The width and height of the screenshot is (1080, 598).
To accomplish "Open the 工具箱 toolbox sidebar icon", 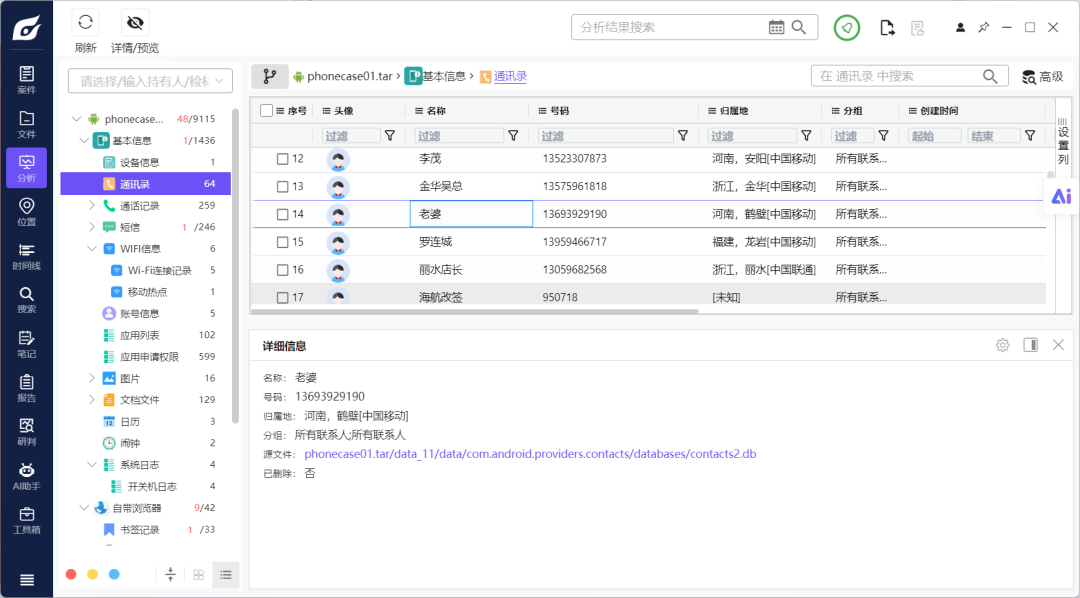I will pyautogui.click(x=26, y=521).
